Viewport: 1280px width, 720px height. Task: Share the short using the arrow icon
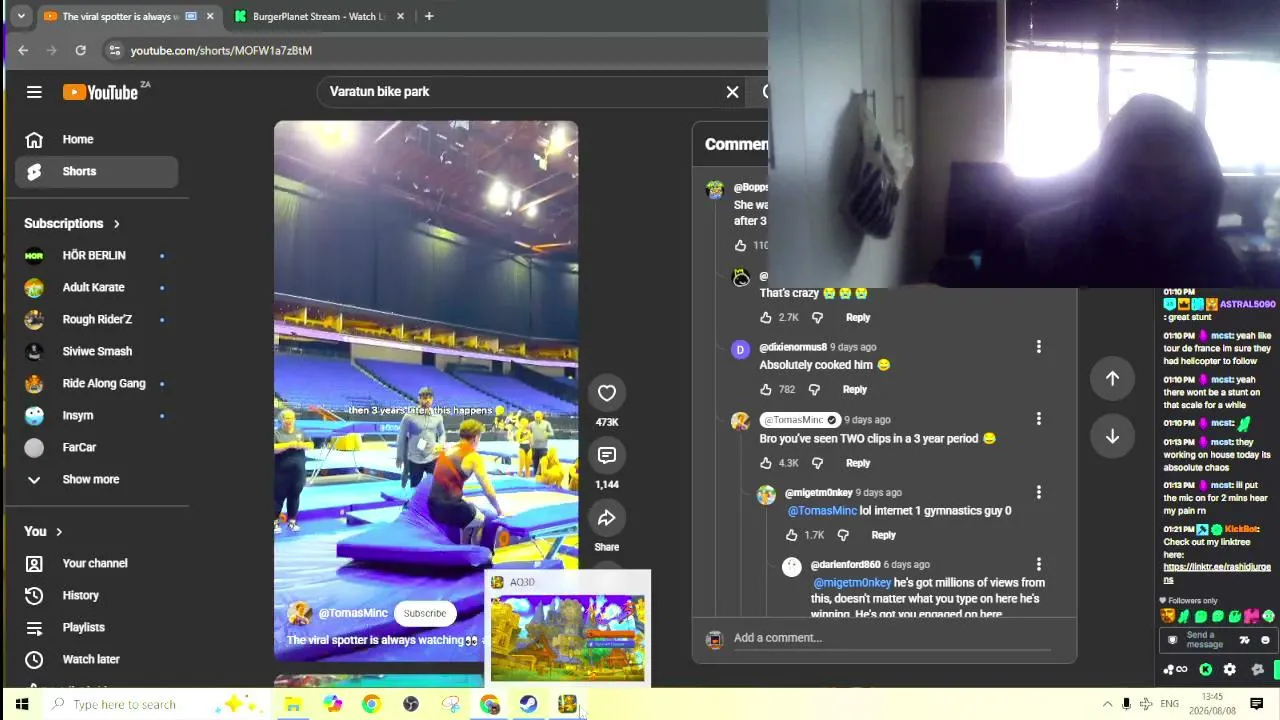(607, 518)
